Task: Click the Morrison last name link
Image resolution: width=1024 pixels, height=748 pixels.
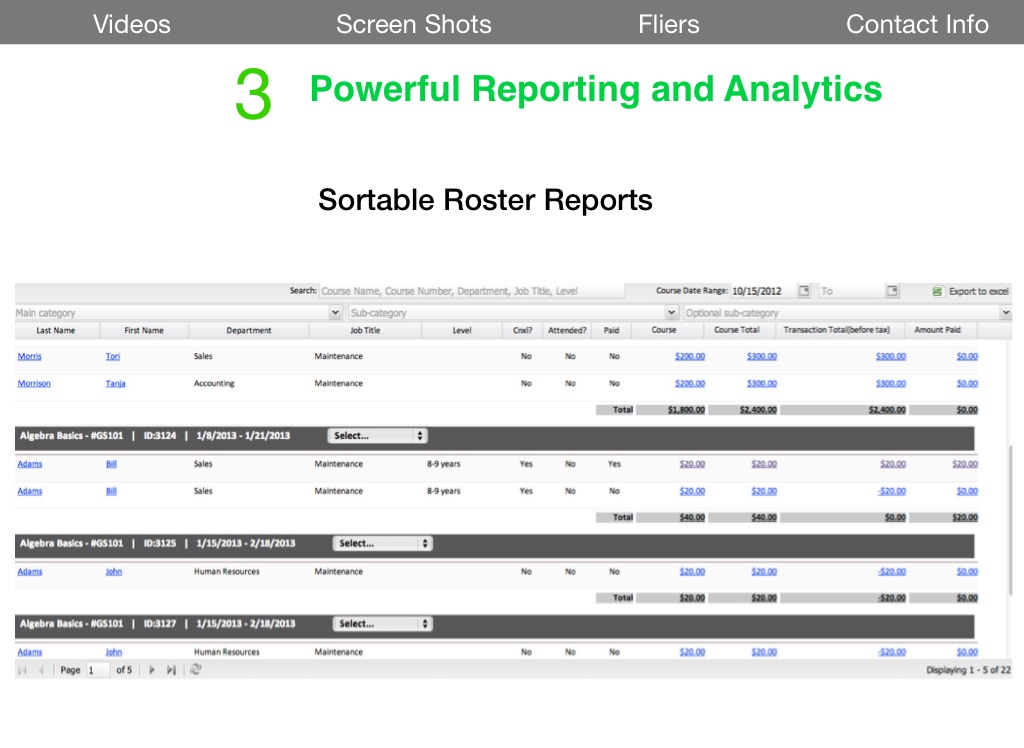Action: pyautogui.click(x=34, y=383)
